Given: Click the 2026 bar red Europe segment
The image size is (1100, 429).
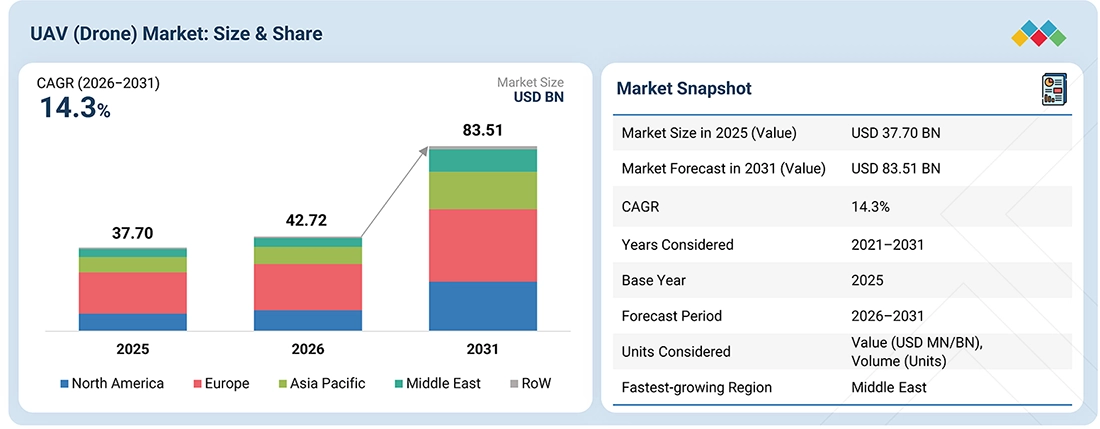Looking at the screenshot, I should pos(307,287).
